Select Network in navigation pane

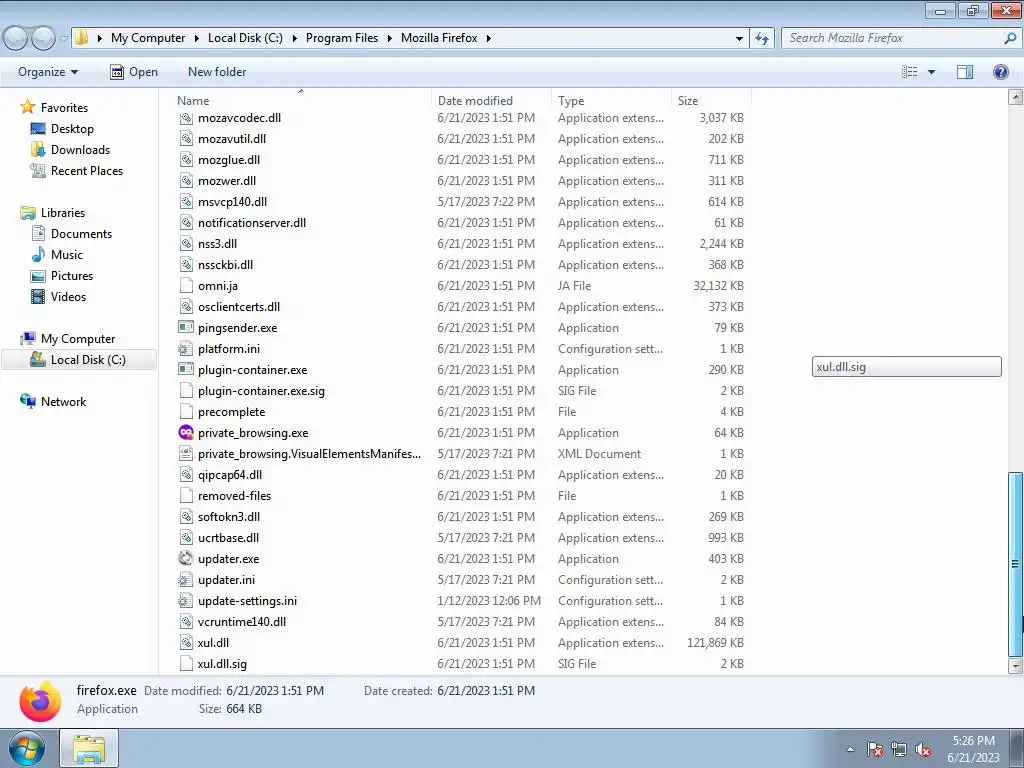pos(63,402)
